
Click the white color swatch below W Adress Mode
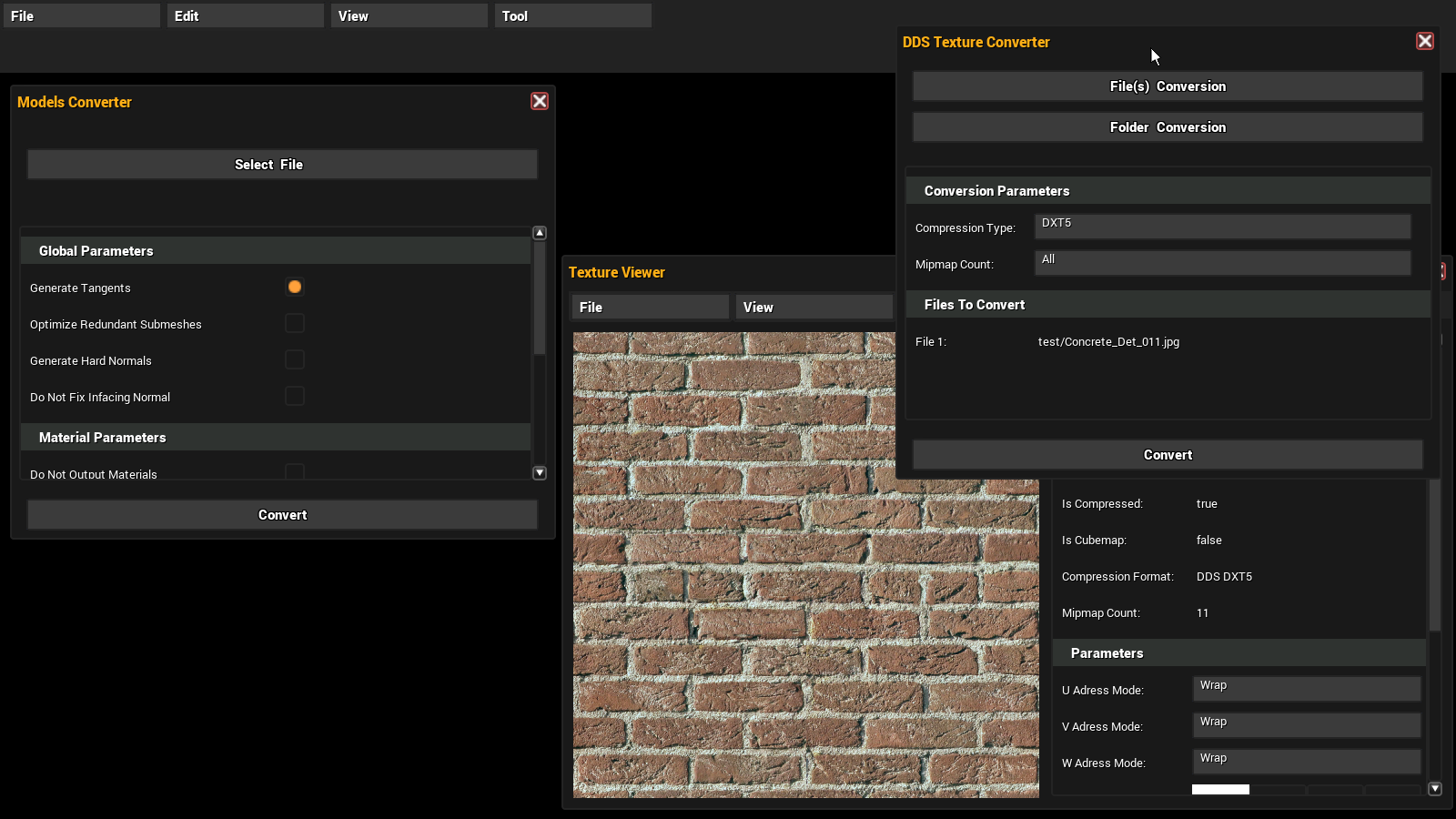coord(1220,789)
